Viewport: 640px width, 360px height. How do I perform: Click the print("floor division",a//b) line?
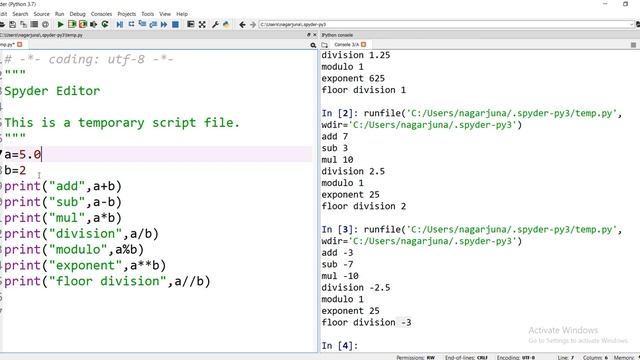107,282
